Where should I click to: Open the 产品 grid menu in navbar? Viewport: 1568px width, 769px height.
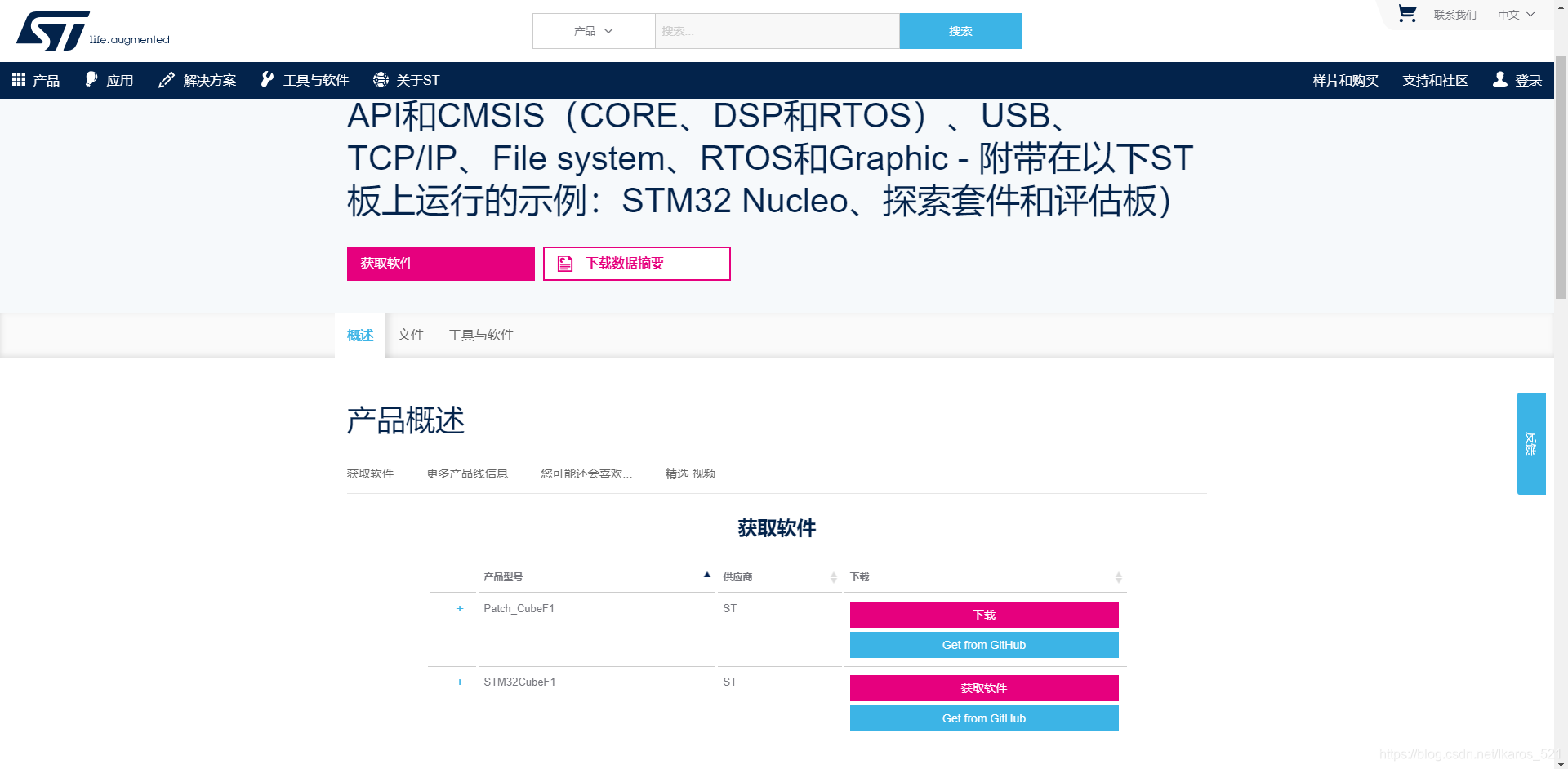click(36, 80)
